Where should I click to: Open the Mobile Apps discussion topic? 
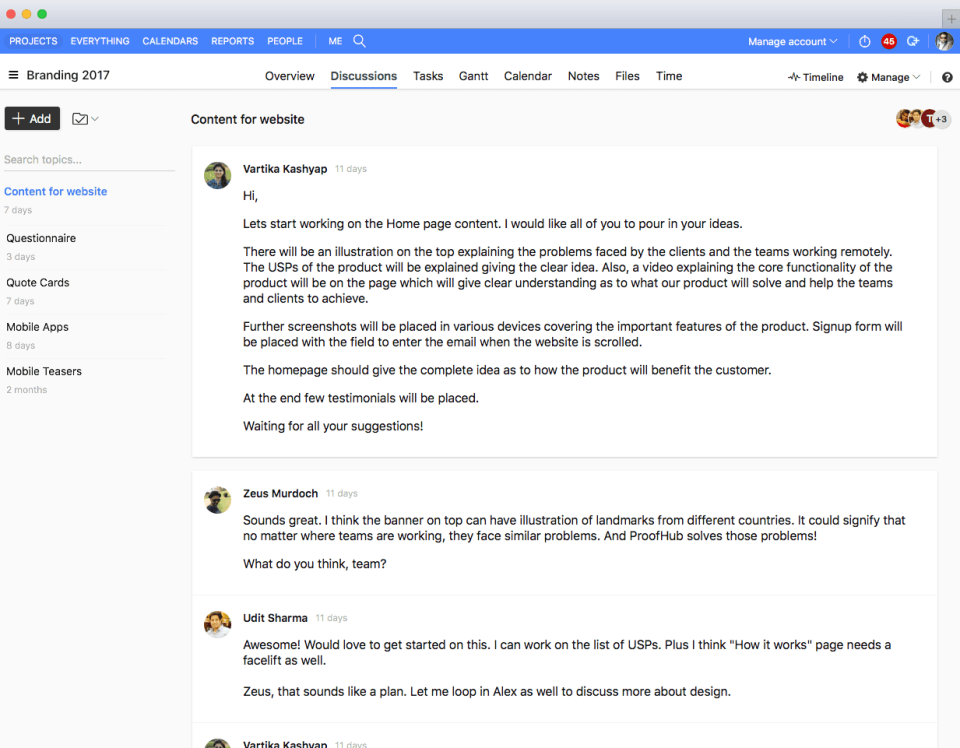click(x=44, y=327)
